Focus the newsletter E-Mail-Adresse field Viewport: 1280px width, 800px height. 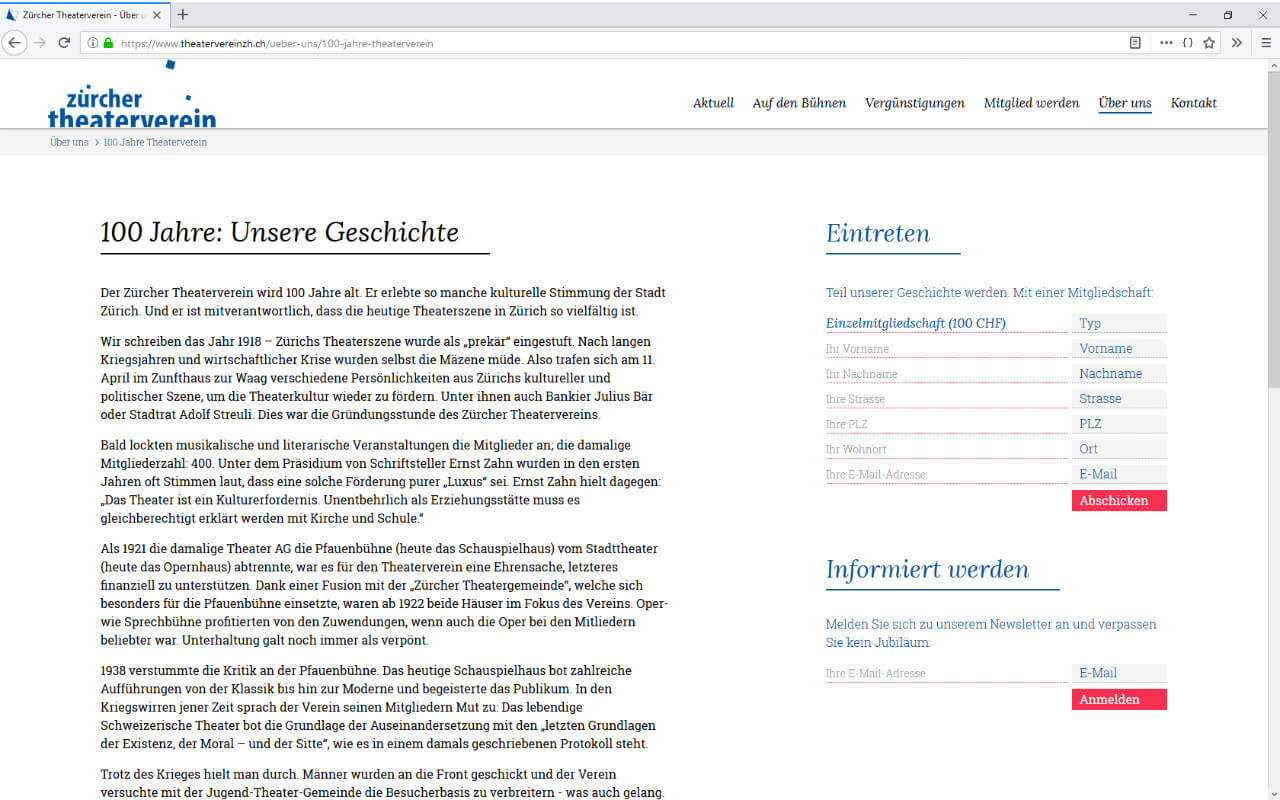click(x=946, y=673)
